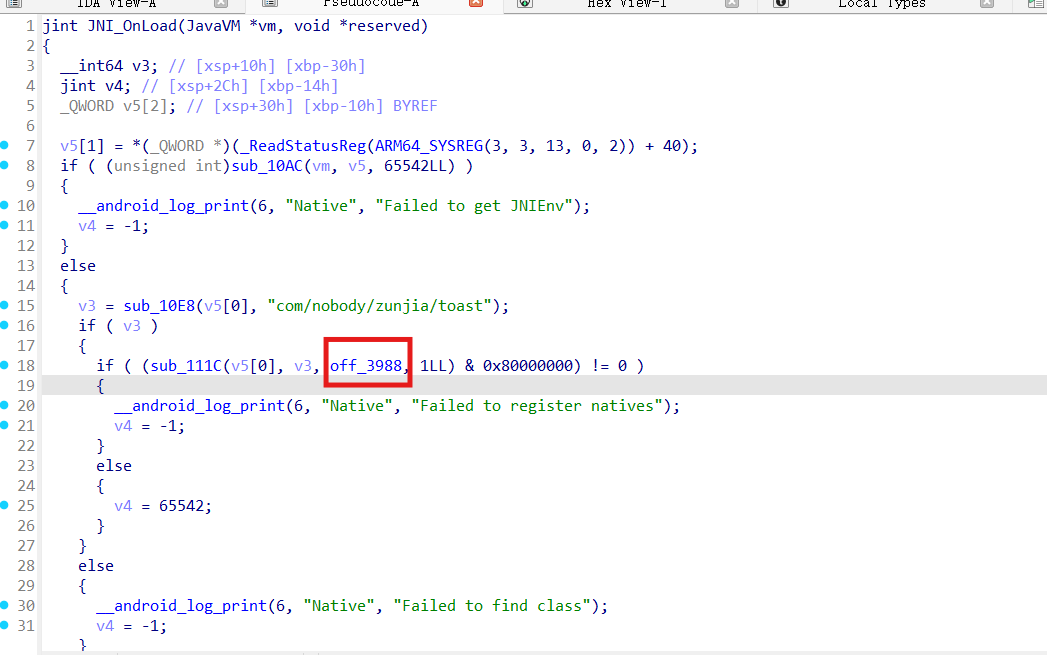Switch to the Hex View-1 tab
The height and width of the screenshot is (655, 1047).
click(626, 4)
